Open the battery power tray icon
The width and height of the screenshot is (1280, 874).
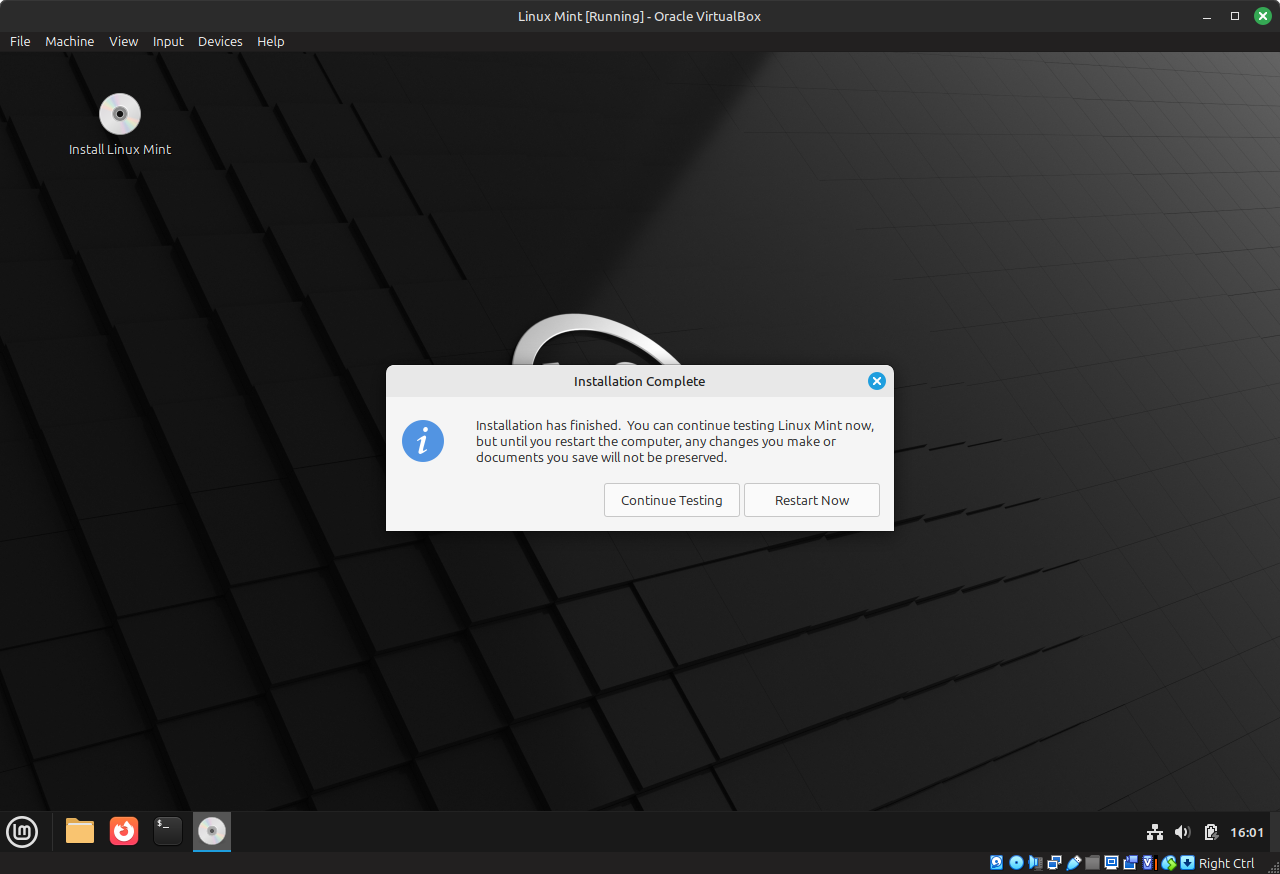click(x=1211, y=832)
